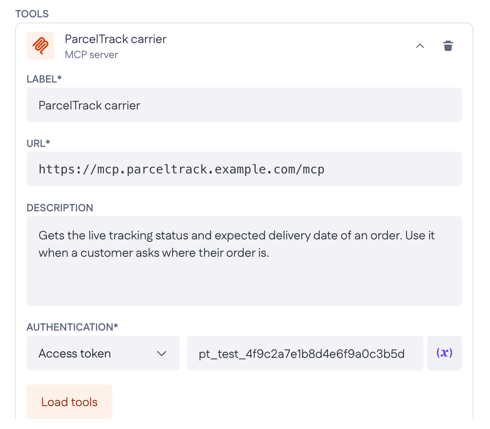Screen dimensions: 490x429
Task: Click the description text about live tracking
Action: 236,244
